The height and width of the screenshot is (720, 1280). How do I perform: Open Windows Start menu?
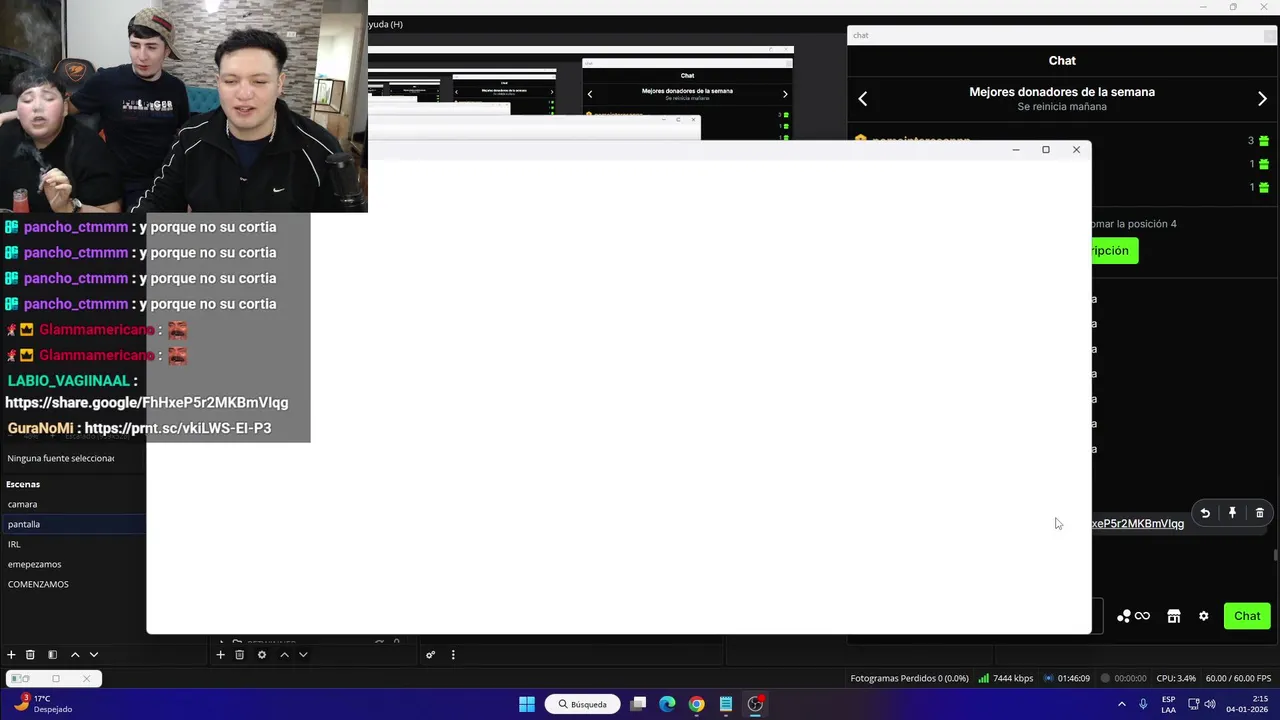[526, 704]
